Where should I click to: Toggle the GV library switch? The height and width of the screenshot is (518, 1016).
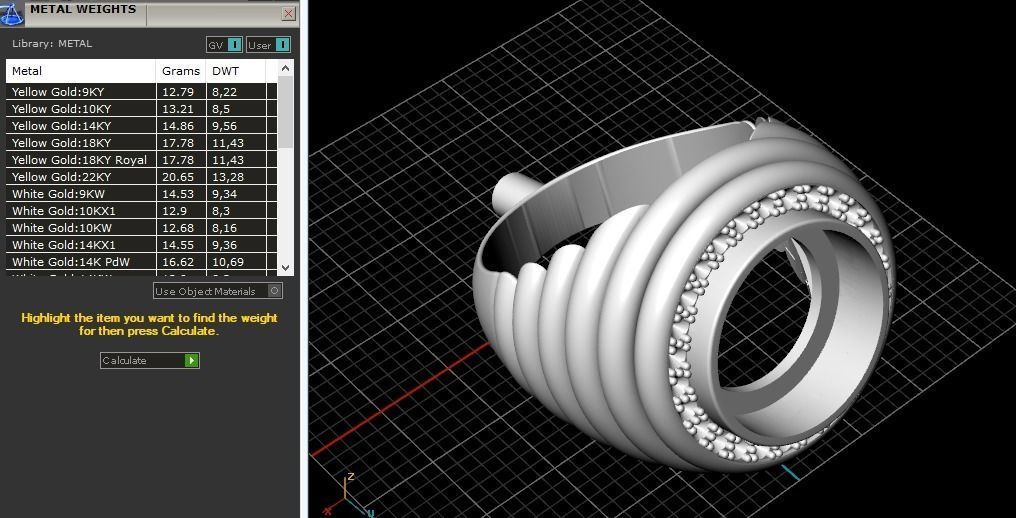[224, 45]
